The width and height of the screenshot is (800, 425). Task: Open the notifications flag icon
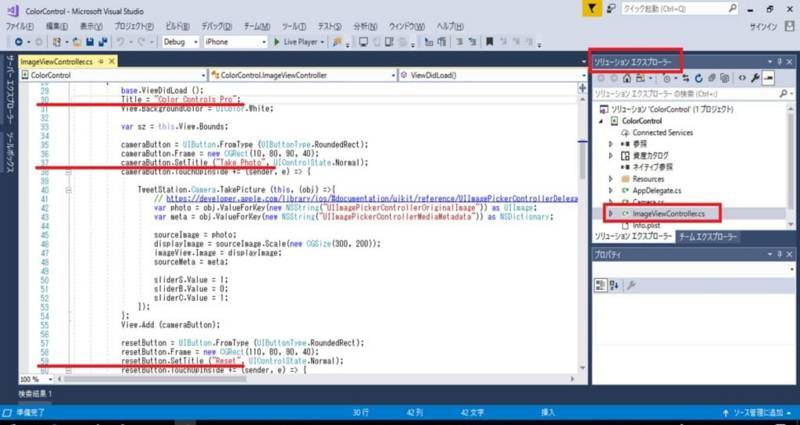pyautogui.click(x=592, y=9)
